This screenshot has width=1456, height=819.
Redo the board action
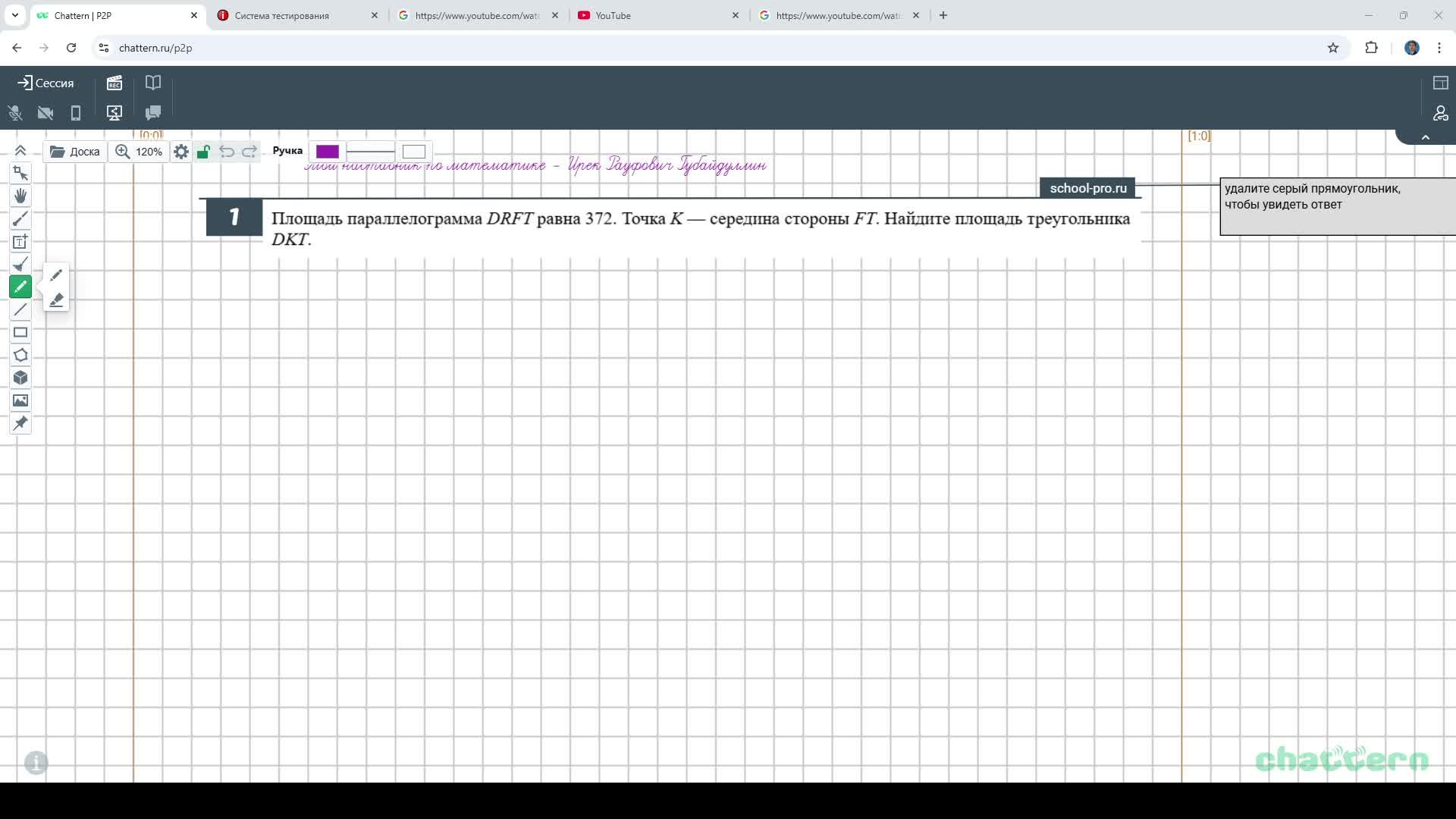pos(249,152)
